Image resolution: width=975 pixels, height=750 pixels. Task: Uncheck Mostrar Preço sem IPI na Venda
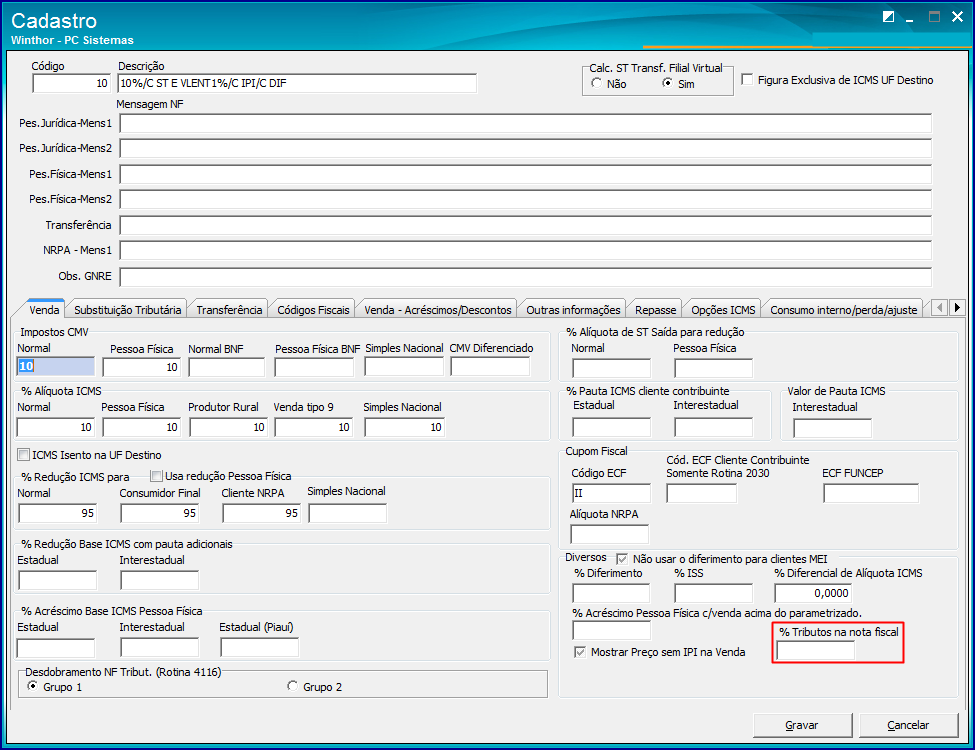[580, 652]
